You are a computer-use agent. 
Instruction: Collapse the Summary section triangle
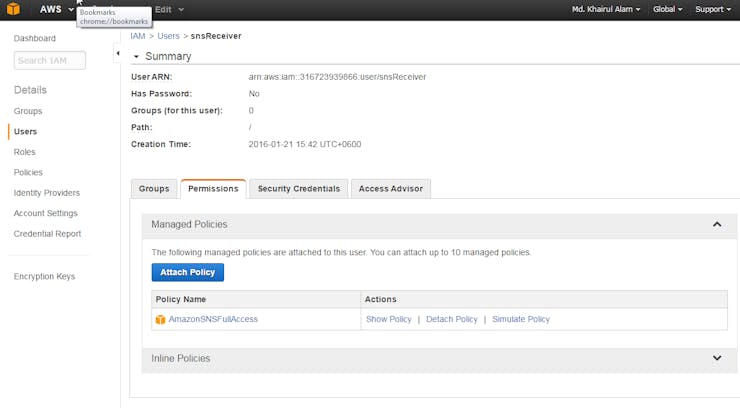click(x=136, y=57)
